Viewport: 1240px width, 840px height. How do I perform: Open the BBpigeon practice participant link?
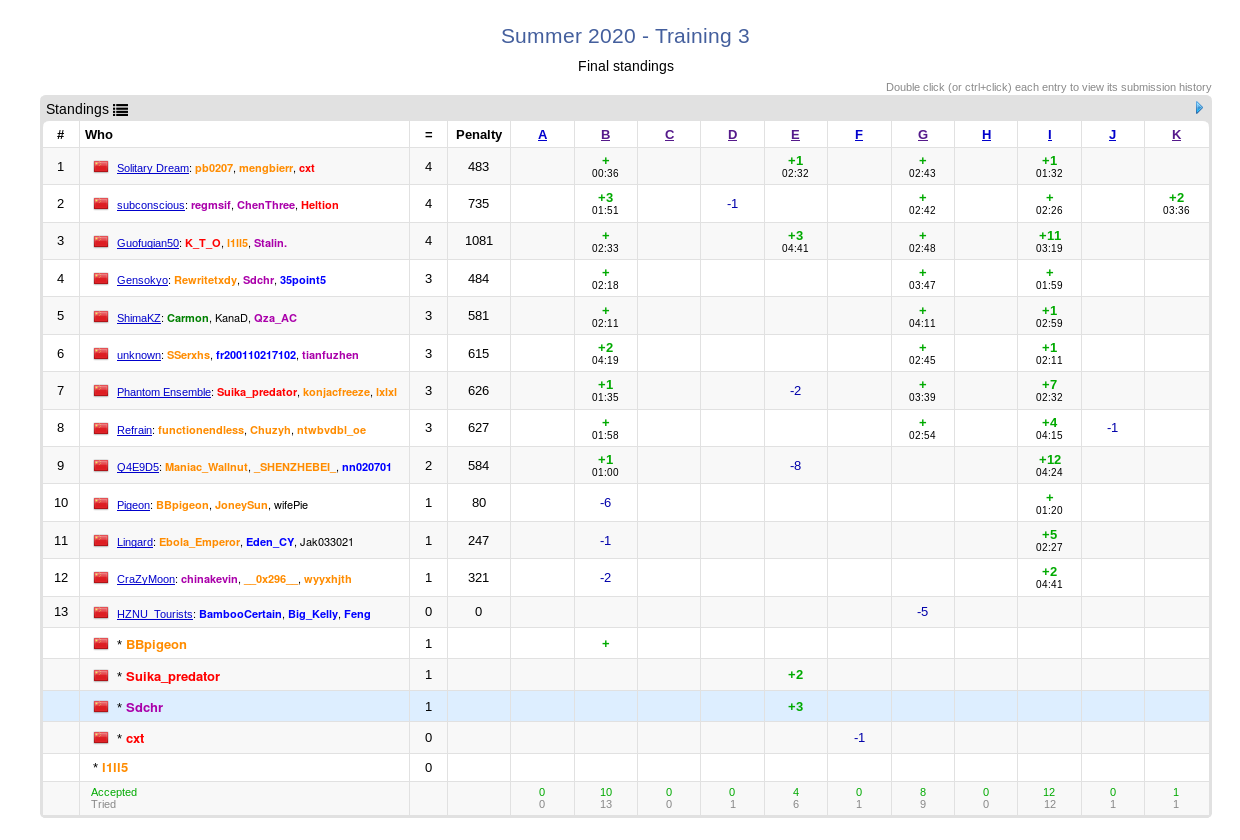coord(156,645)
